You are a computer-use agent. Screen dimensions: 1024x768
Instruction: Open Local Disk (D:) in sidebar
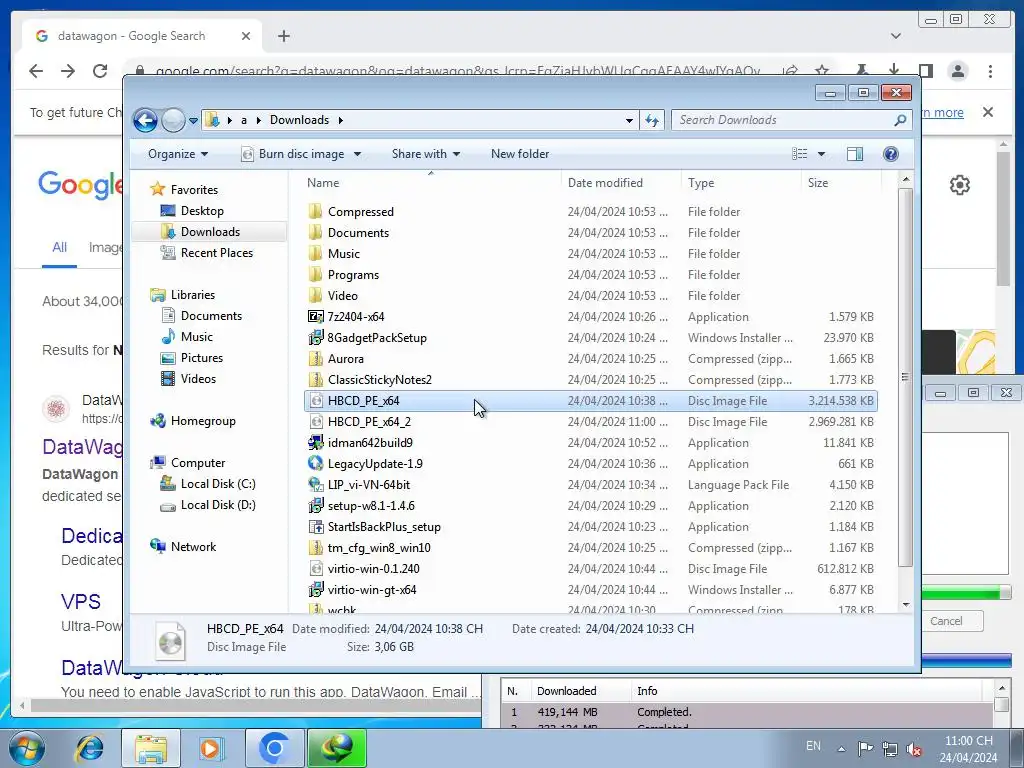[208, 505]
